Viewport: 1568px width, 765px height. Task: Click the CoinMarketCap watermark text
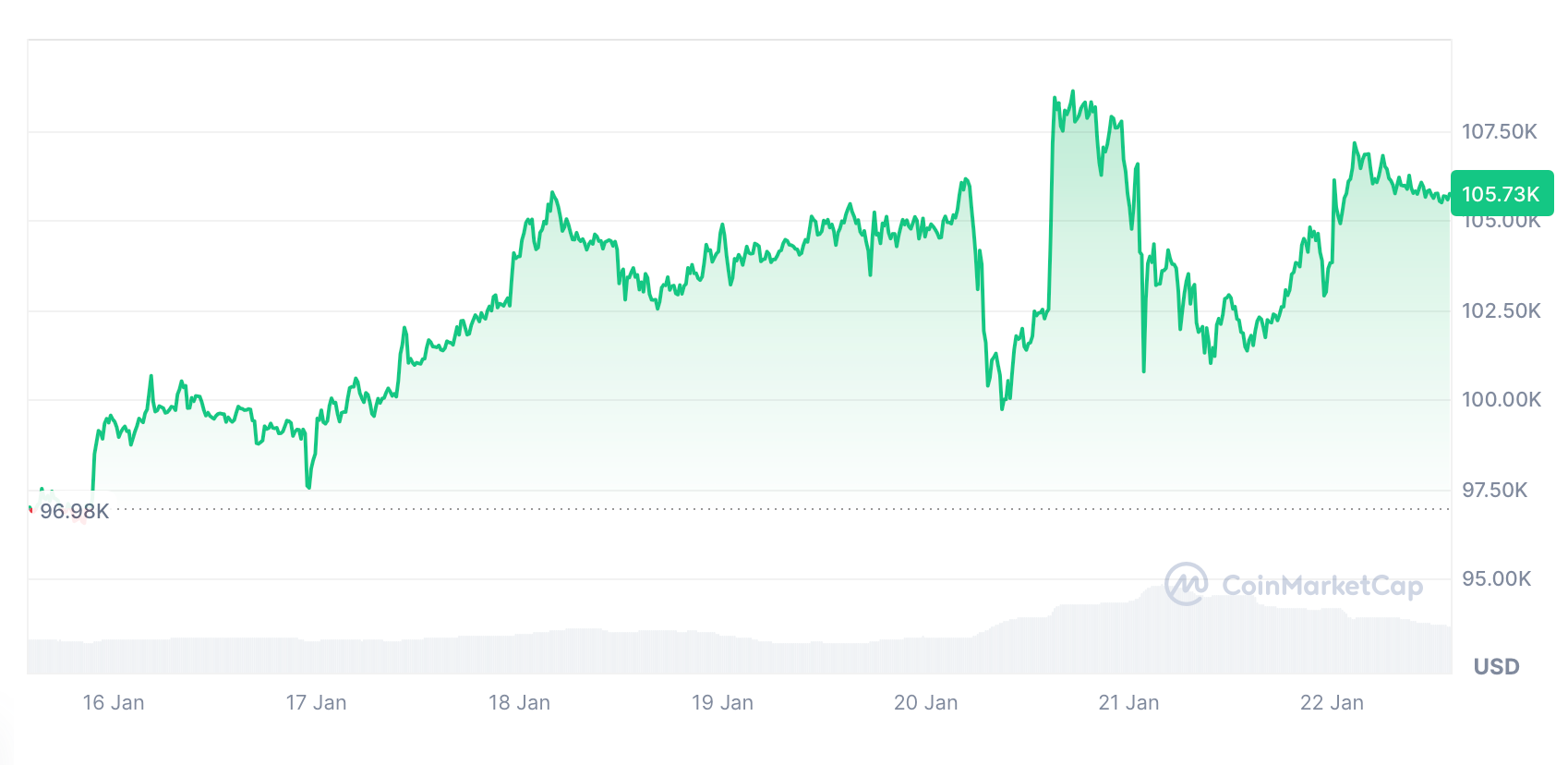(x=1321, y=586)
